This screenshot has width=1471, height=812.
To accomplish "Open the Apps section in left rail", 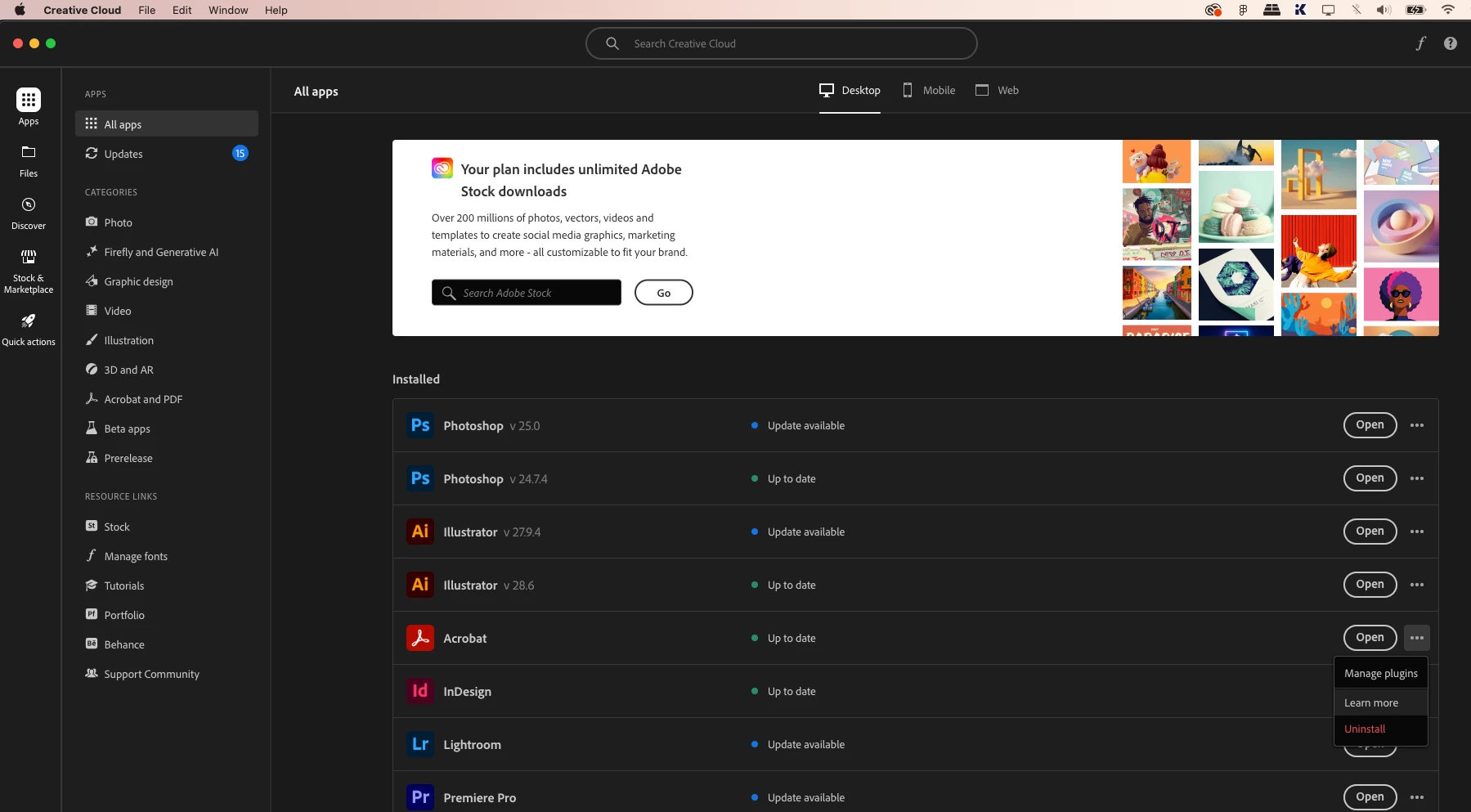I will (29, 106).
